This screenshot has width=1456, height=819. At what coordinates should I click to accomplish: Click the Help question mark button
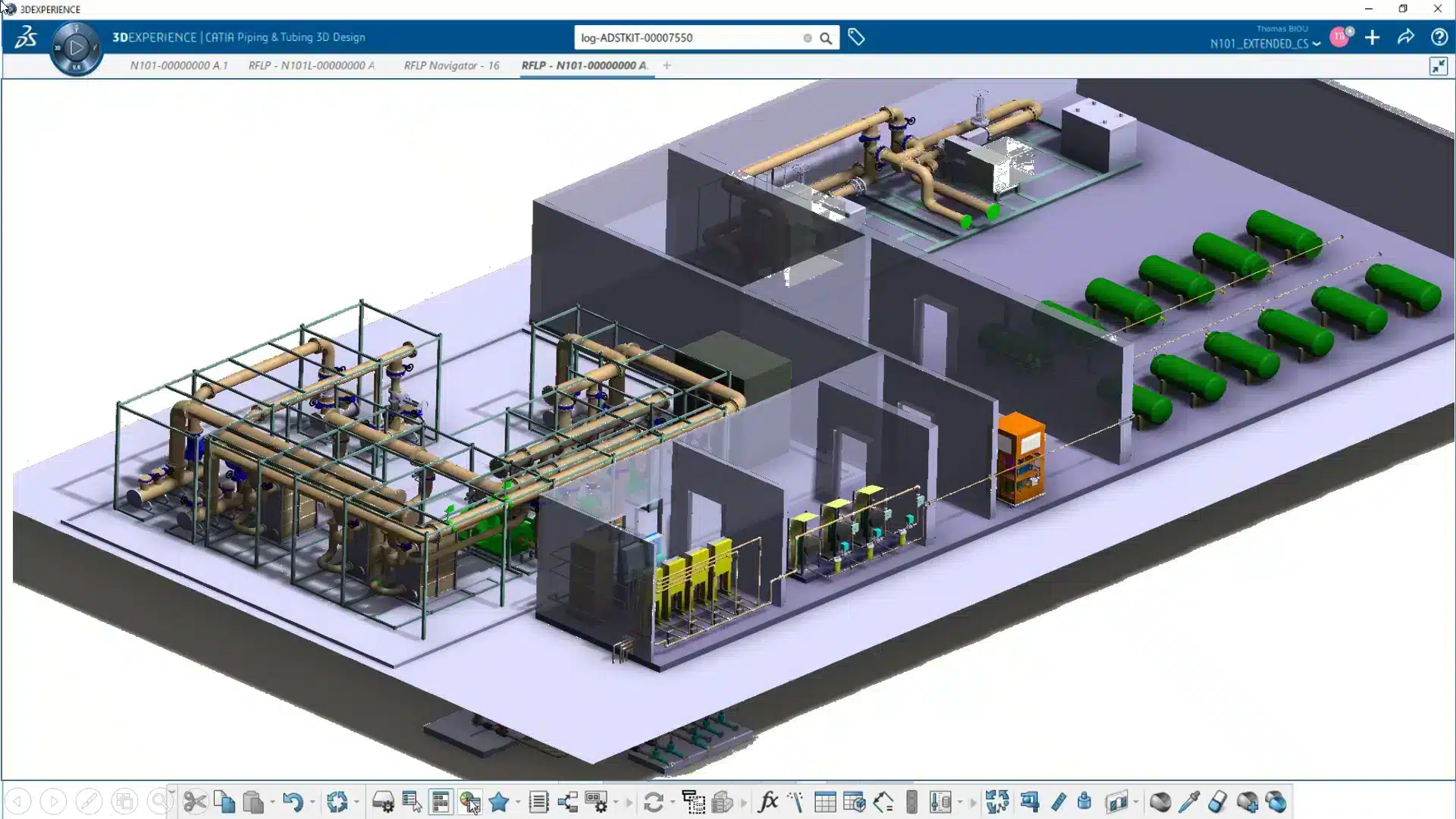[x=1439, y=37]
